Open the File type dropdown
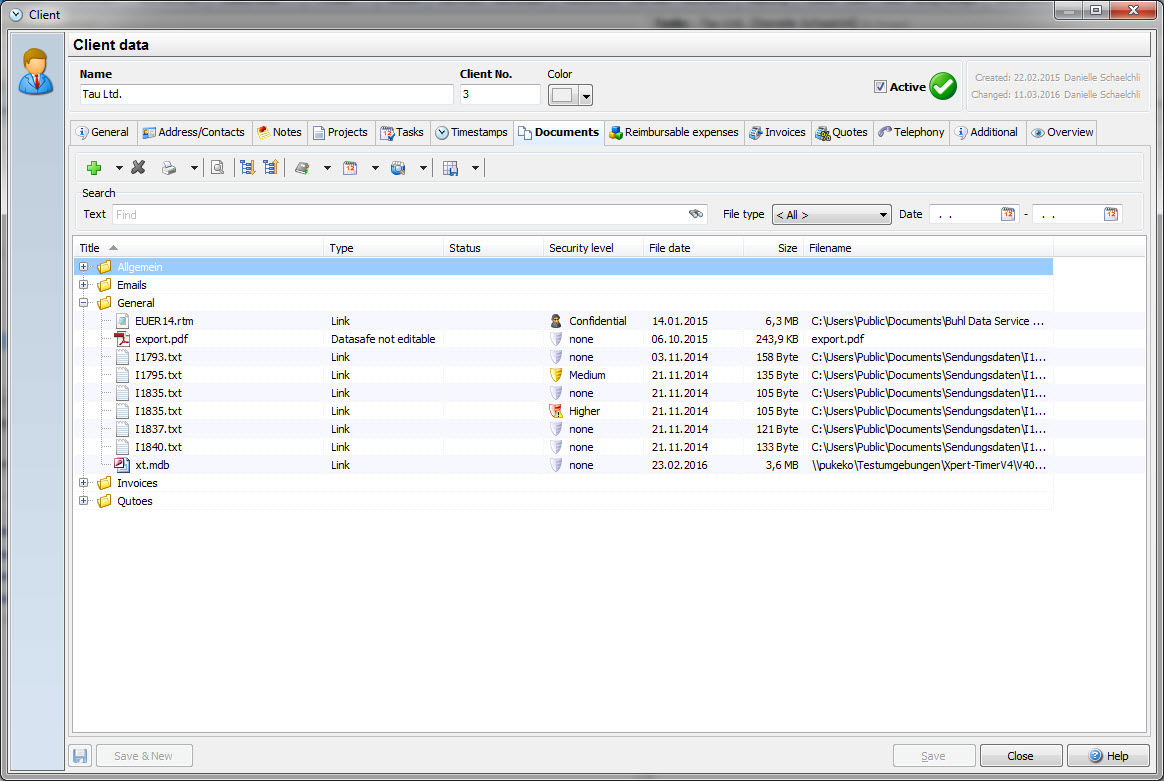The image size is (1164, 781). (831, 215)
